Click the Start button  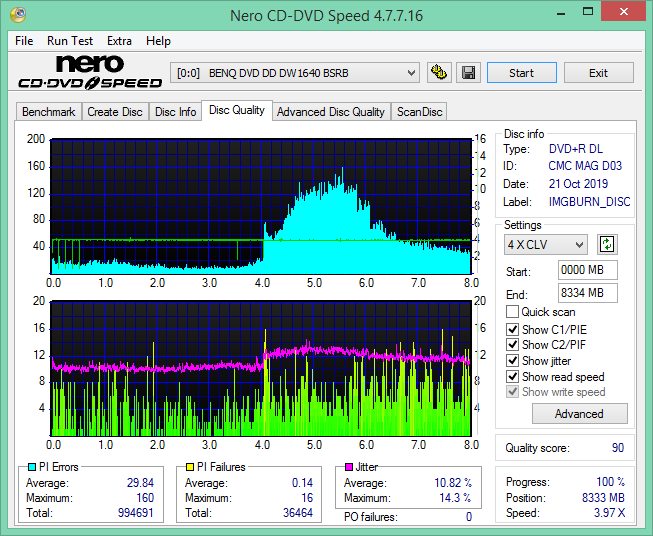(521, 73)
